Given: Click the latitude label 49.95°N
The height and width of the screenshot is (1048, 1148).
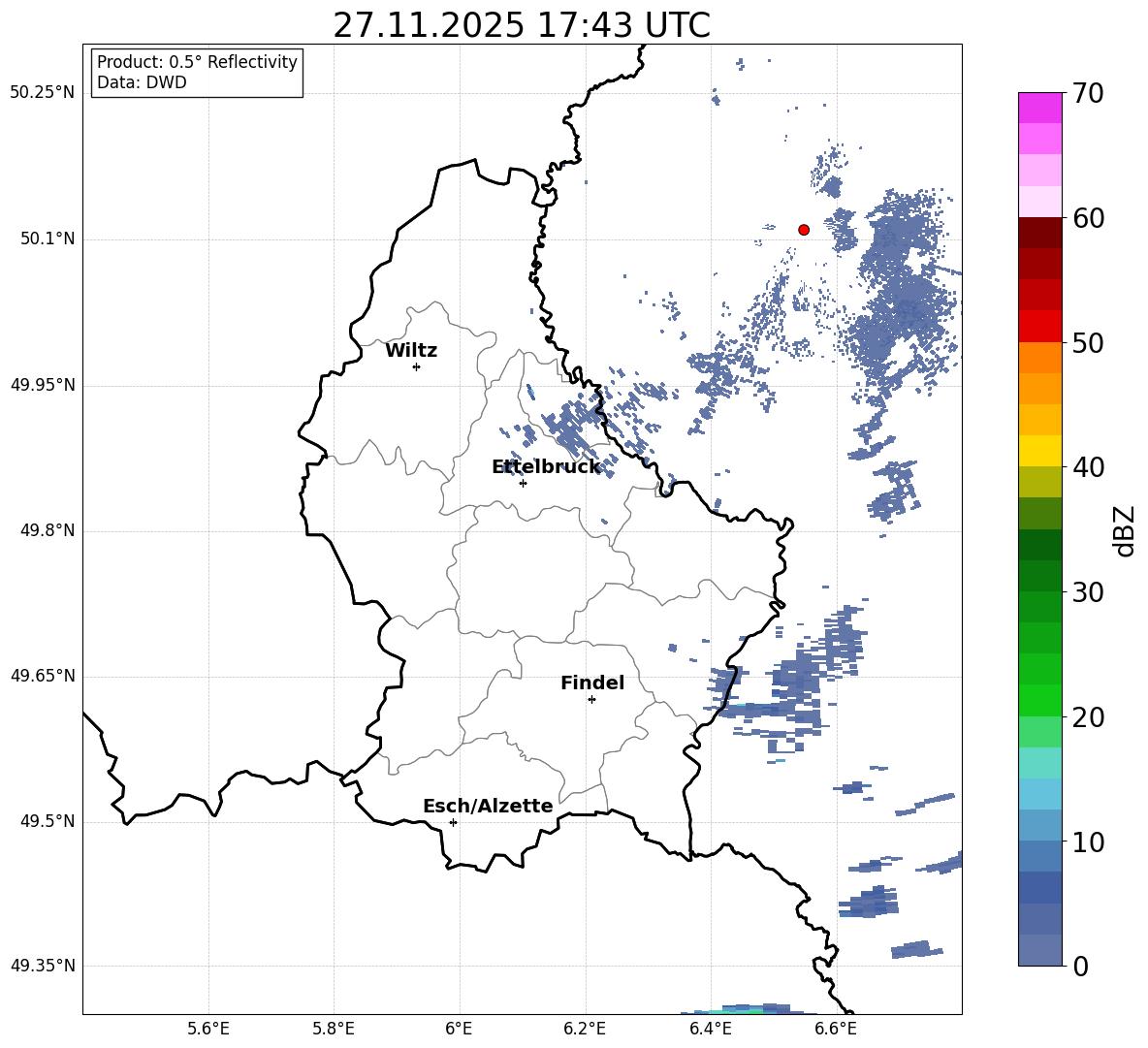Looking at the screenshot, I should (x=43, y=386).
